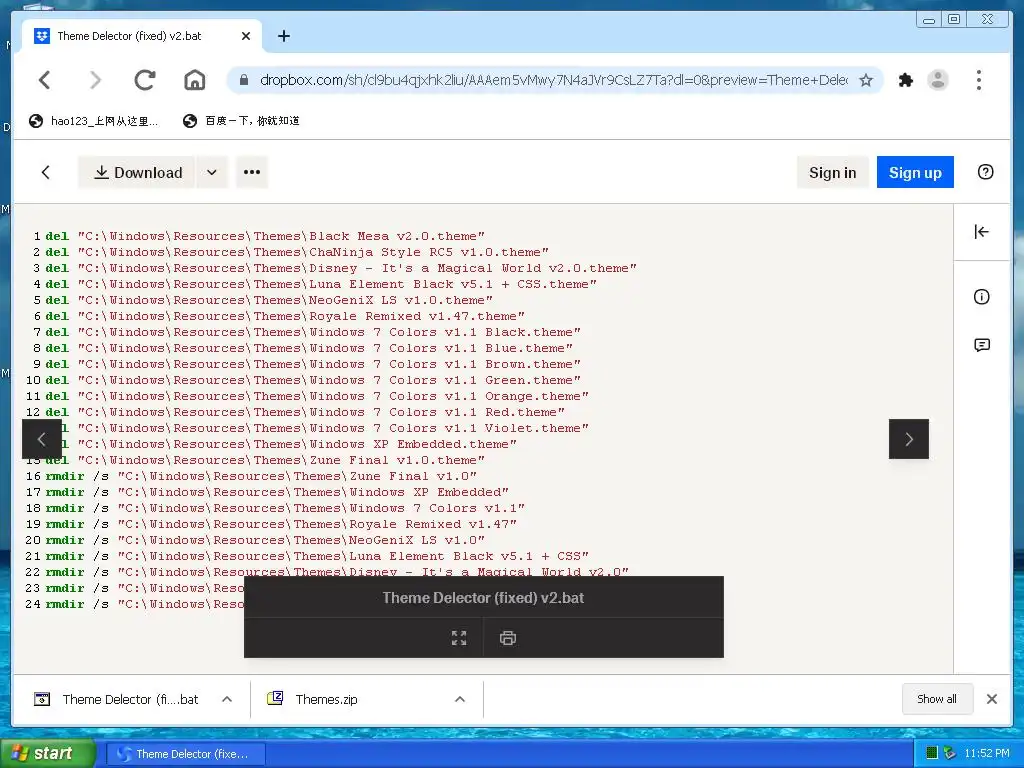Open the hao123 bookmark
1024x768 pixels.
93,121
